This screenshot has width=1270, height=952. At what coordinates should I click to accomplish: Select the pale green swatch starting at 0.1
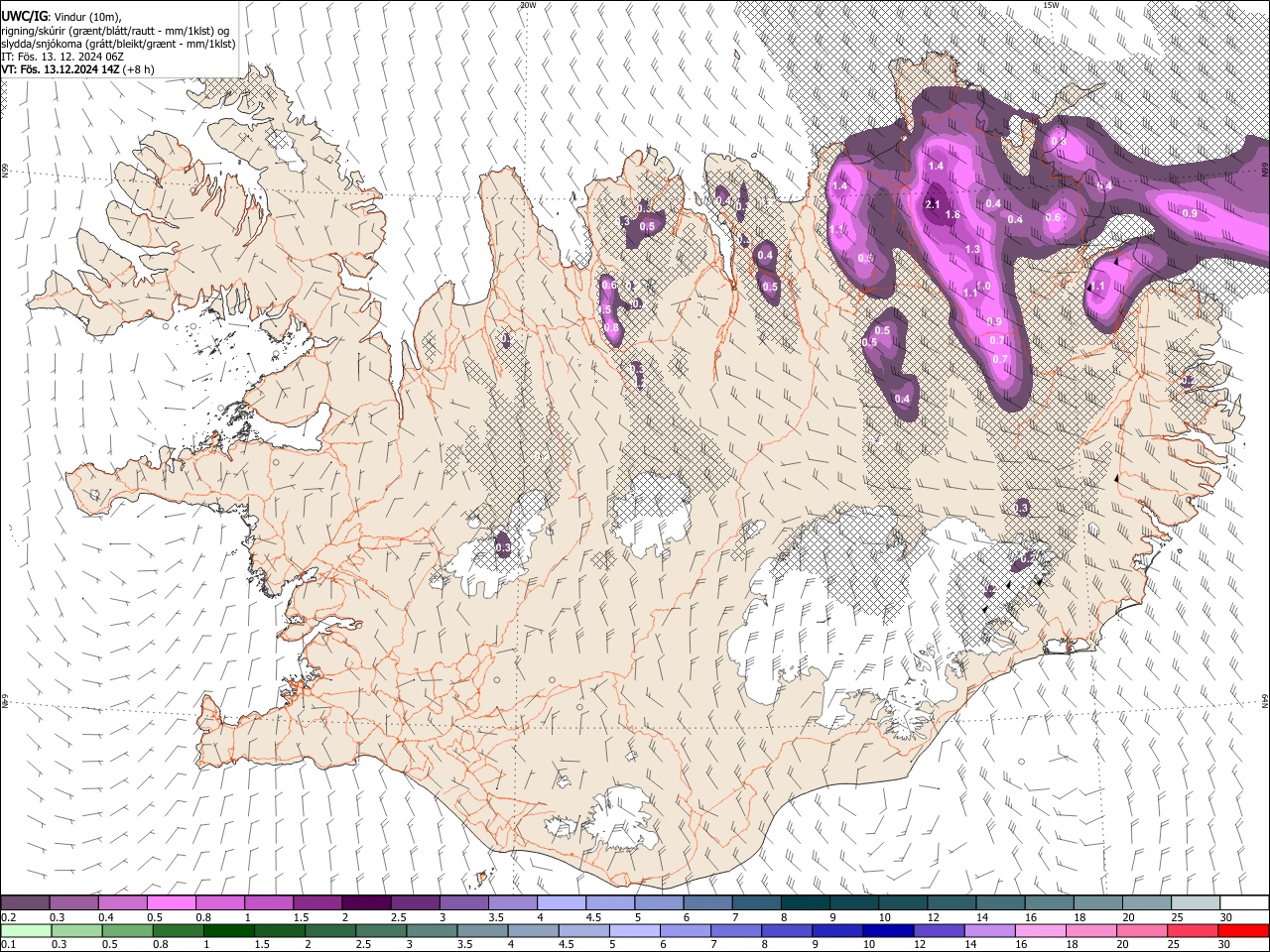click(25, 930)
